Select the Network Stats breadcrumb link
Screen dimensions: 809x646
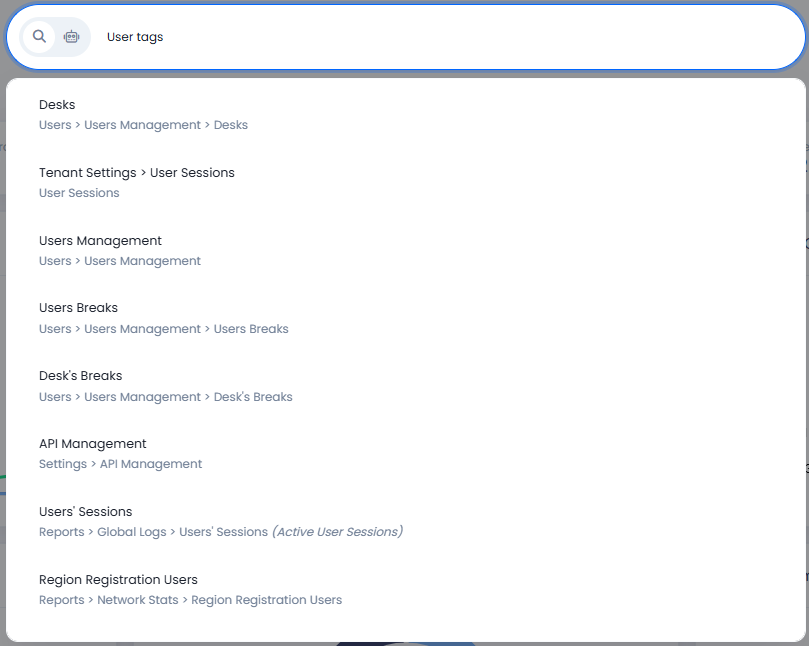[x=138, y=600]
